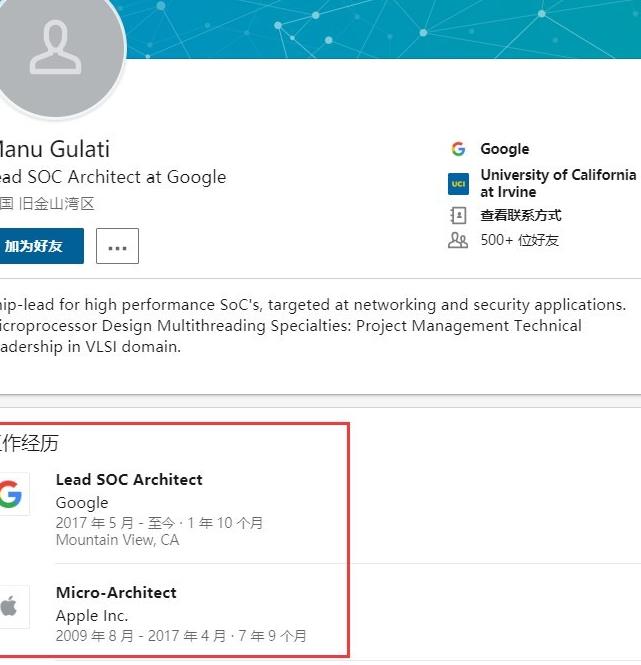Click the connections people icon

point(458,240)
